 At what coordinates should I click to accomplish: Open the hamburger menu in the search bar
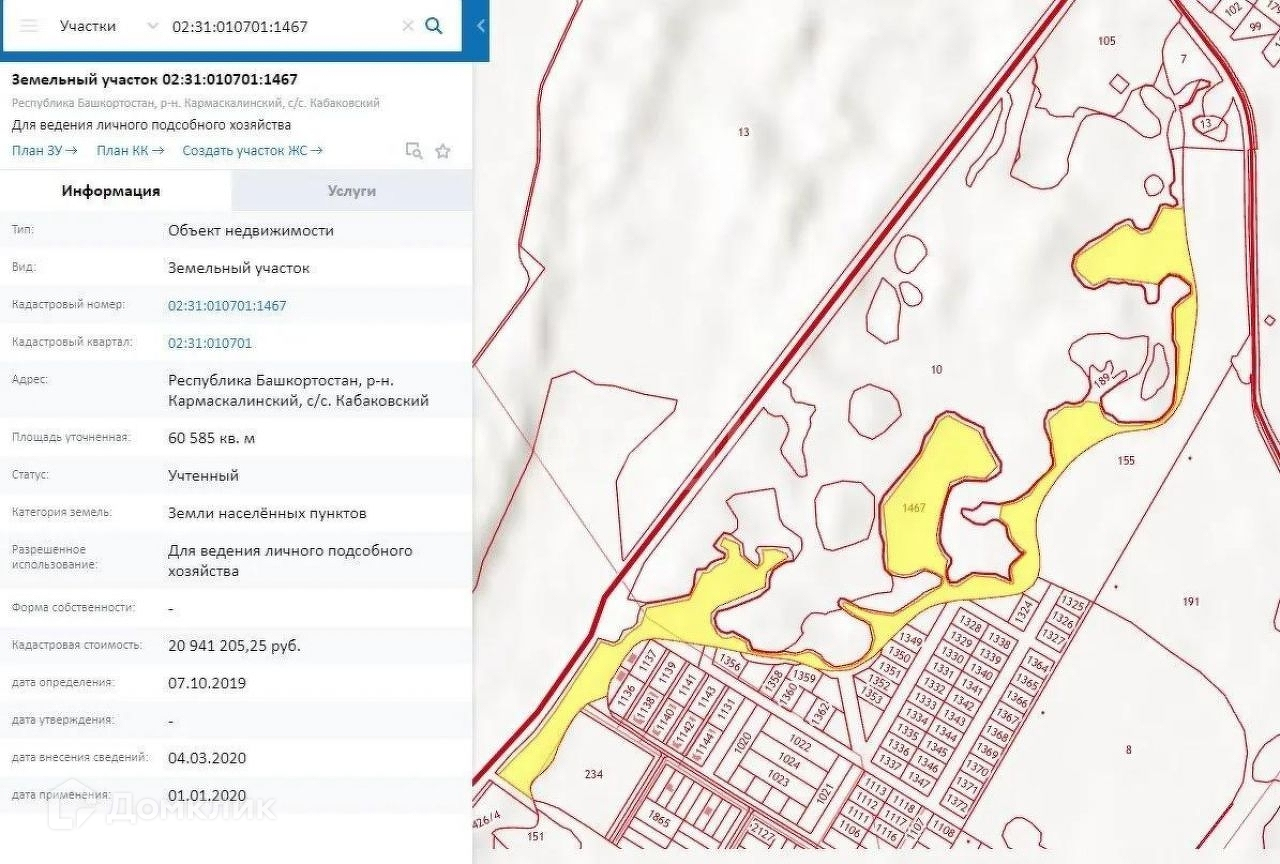tap(29, 26)
